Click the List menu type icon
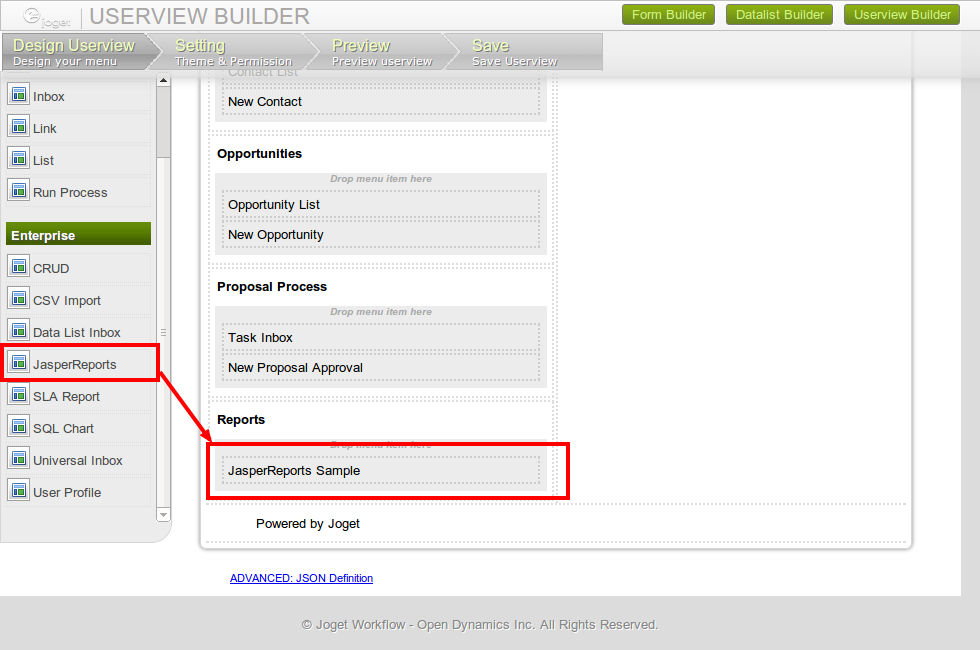Image resolution: width=980 pixels, height=650 pixels. 19,159
